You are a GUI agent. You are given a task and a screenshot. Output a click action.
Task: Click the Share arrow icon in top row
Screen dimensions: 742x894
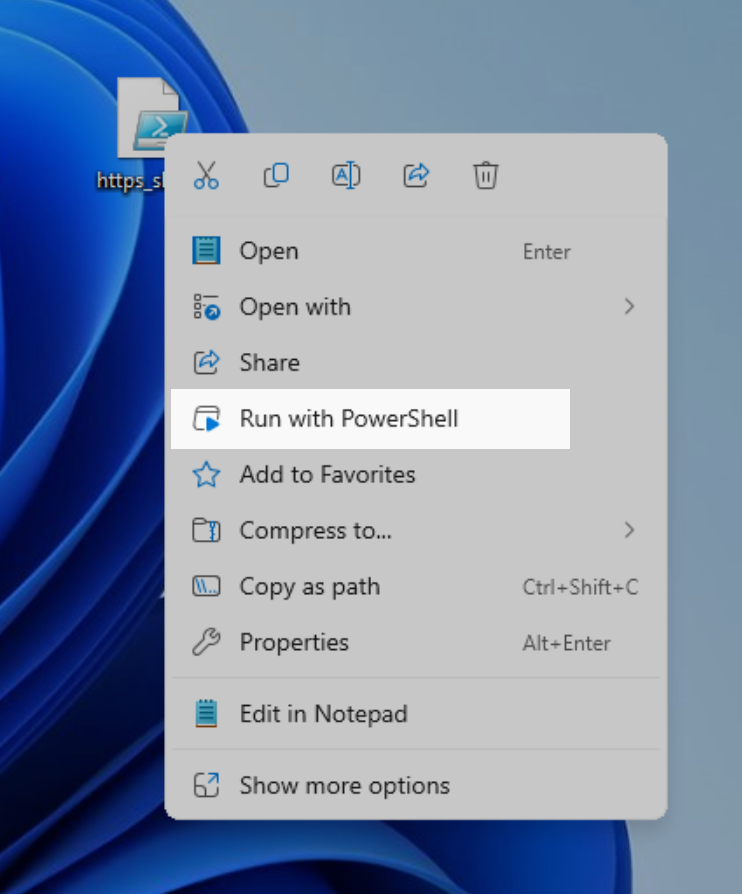pyautogui.click(x=416, y=176)
